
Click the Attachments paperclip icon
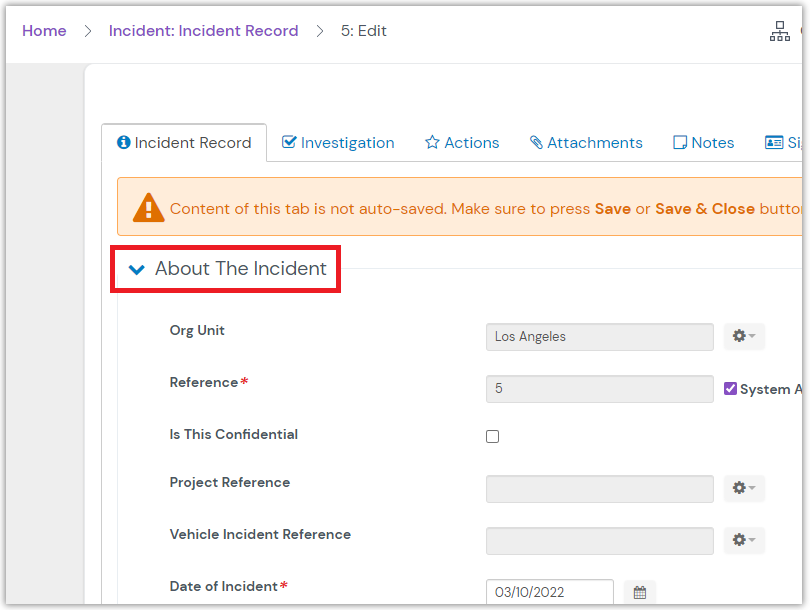point(536,142)
